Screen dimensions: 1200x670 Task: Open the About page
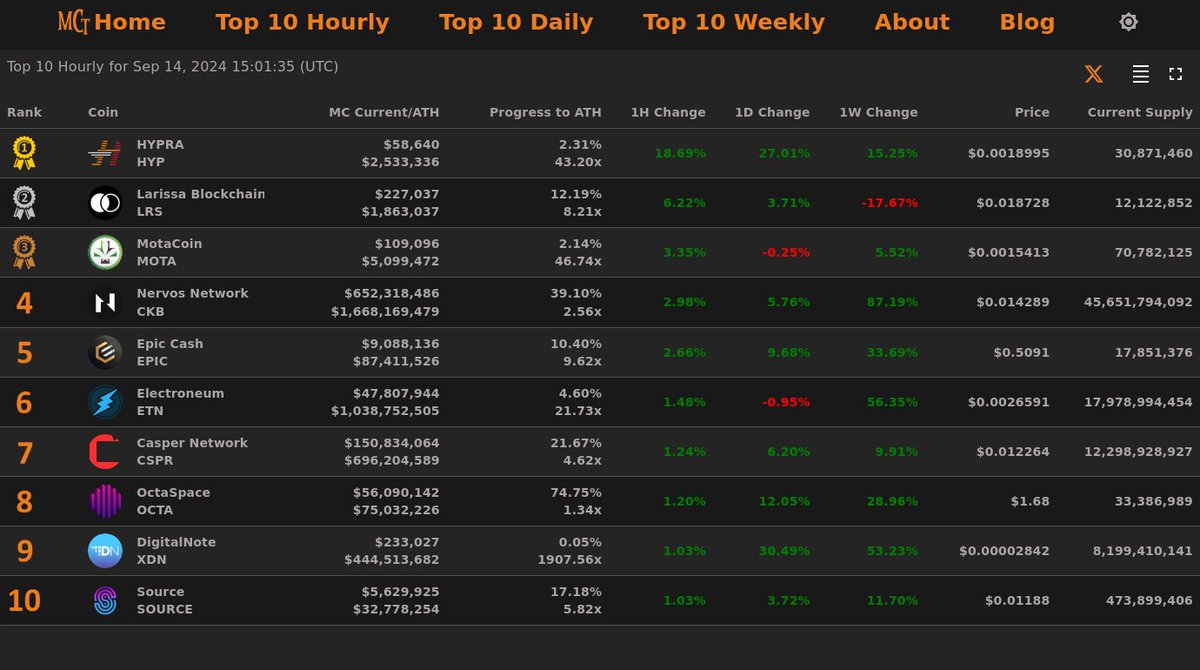(912, 22)
